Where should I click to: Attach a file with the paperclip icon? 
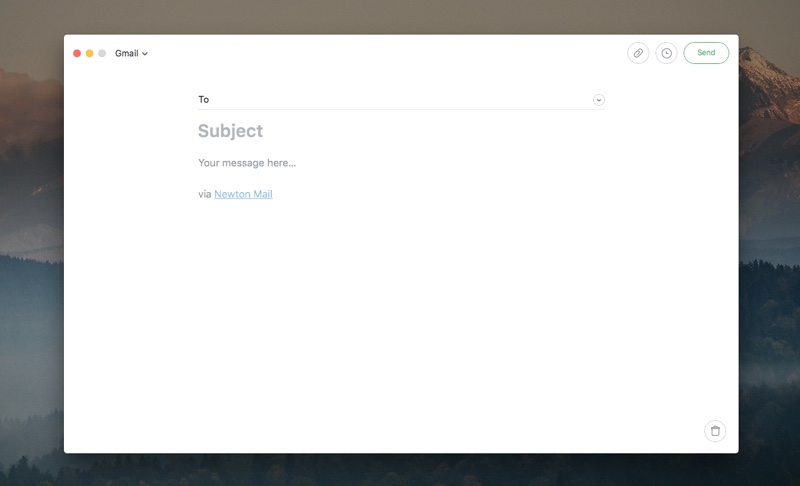[x=638, y=53]
